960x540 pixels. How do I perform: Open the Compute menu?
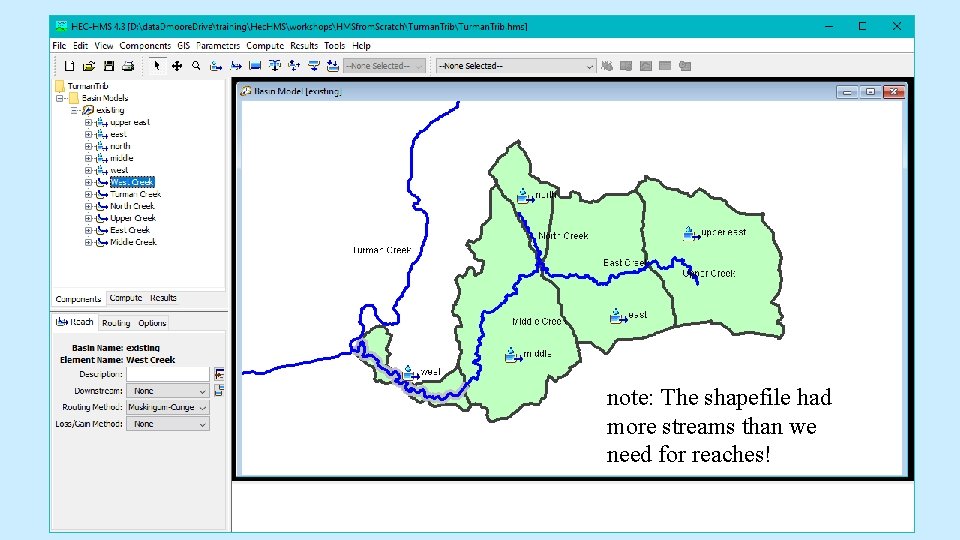(265, 46)
